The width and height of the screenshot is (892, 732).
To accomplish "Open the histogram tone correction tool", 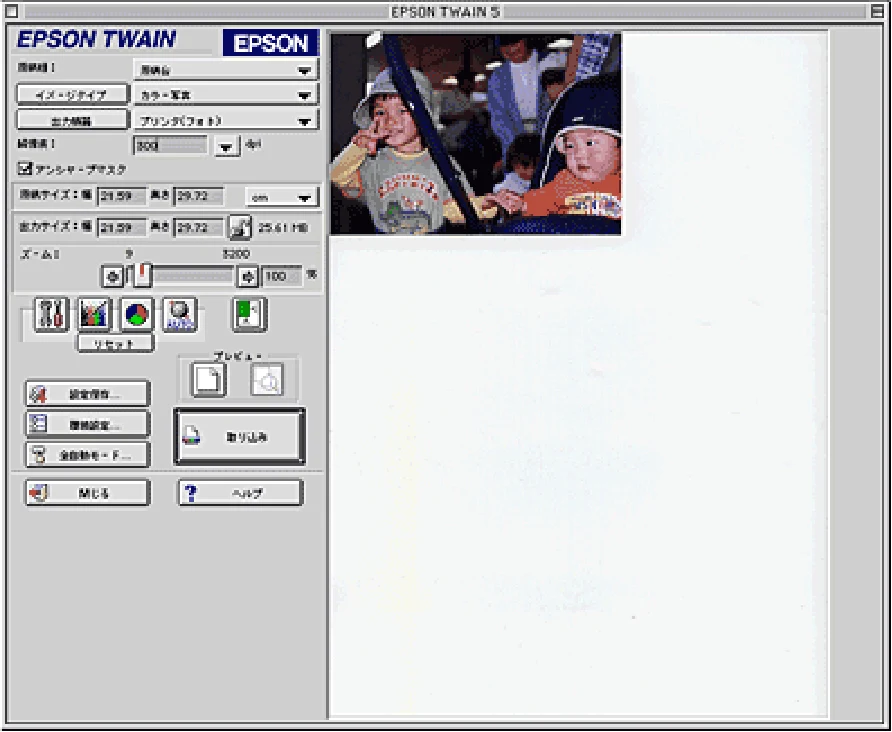I will tap(94, 314).
